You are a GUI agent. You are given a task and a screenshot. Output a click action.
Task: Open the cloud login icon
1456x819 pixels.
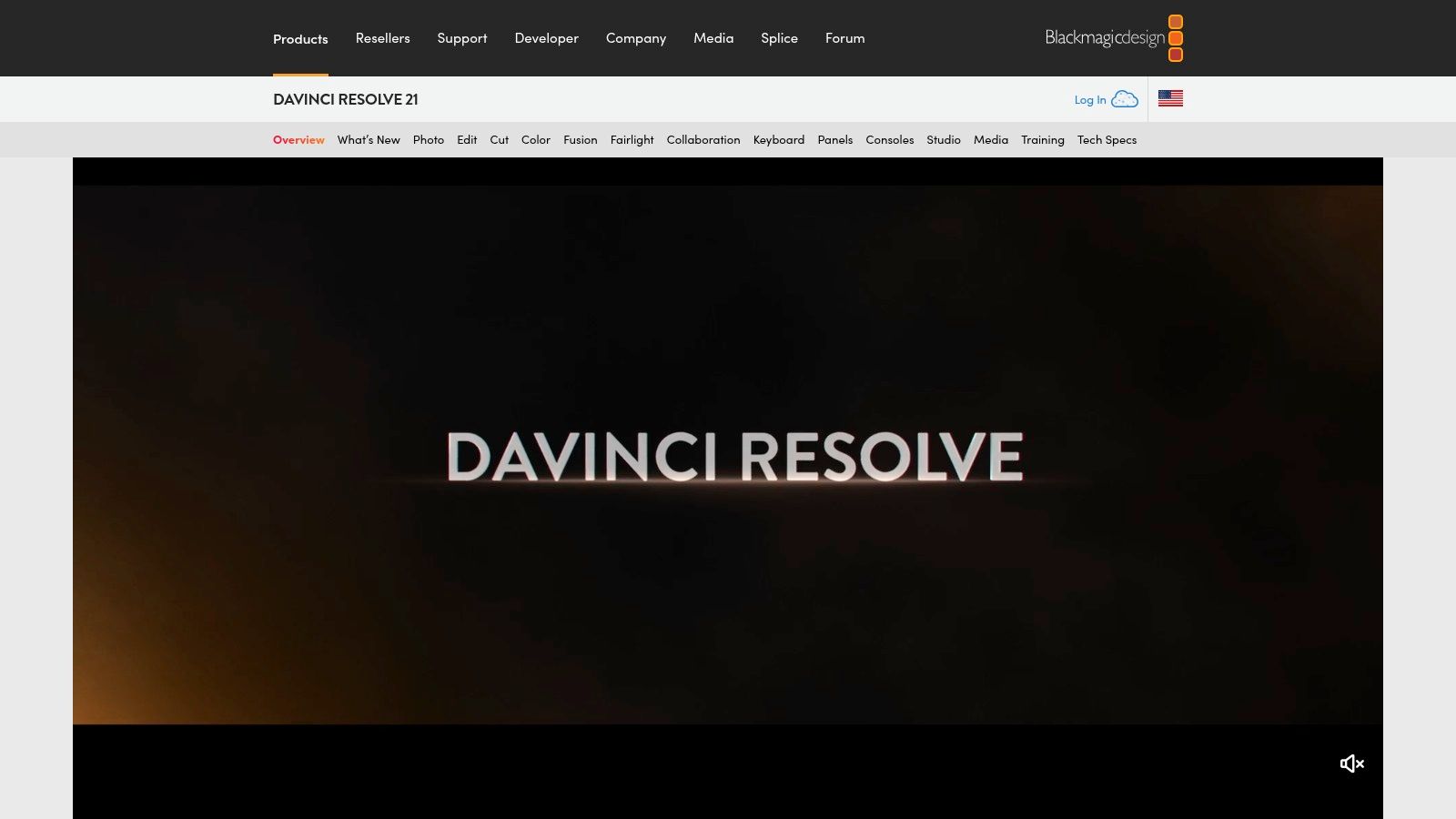tap(1125, 99)
